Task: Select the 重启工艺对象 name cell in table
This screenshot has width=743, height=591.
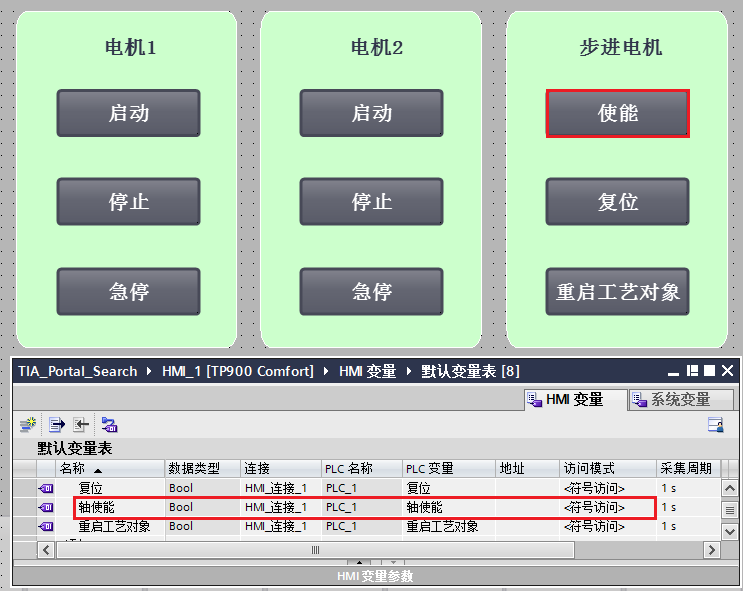Action: pyautogui.click(x=110, y=526)
